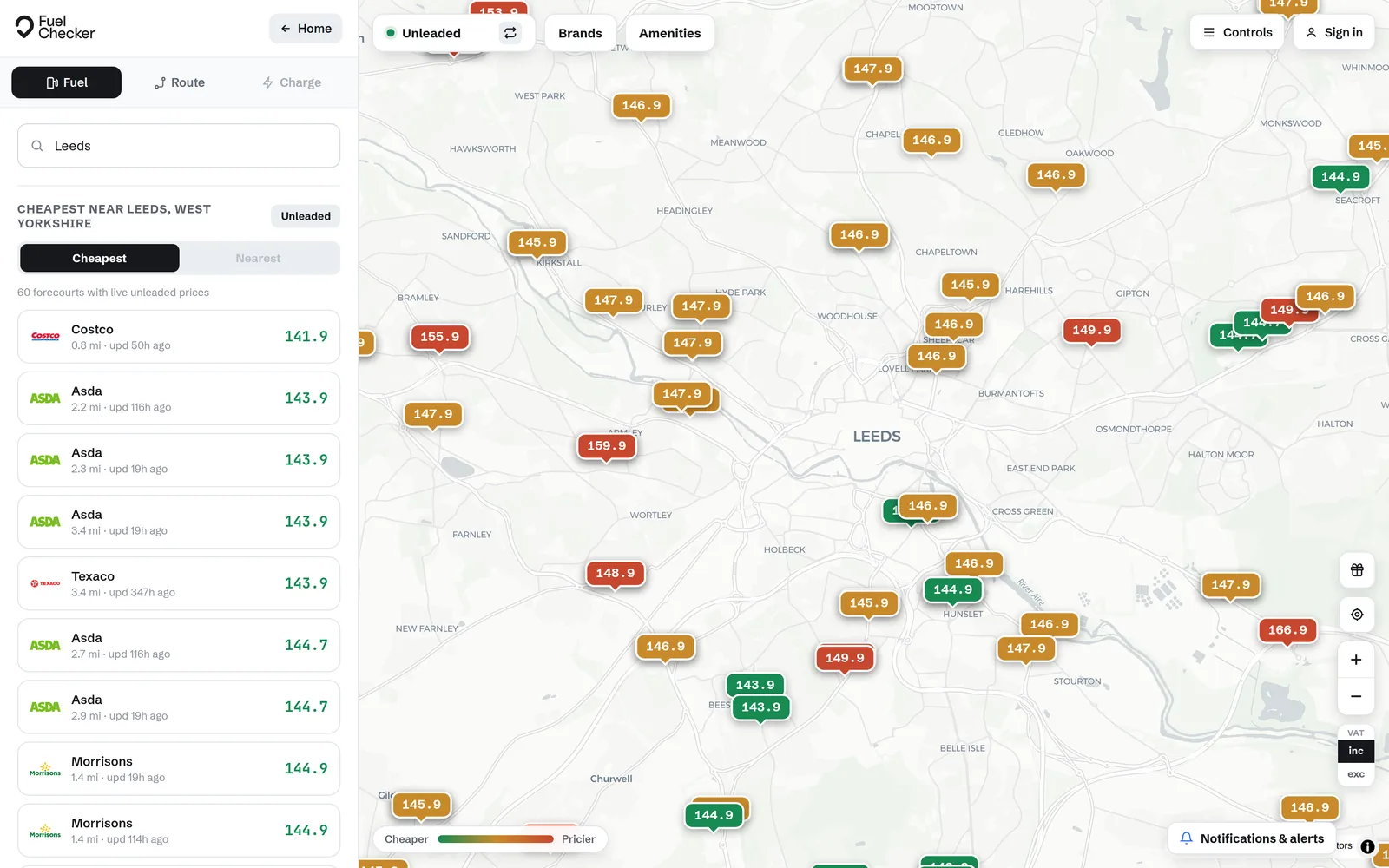Click the 146.9 marker near West Park
The width and height of the screenshot is (1389, 868).
642,106
